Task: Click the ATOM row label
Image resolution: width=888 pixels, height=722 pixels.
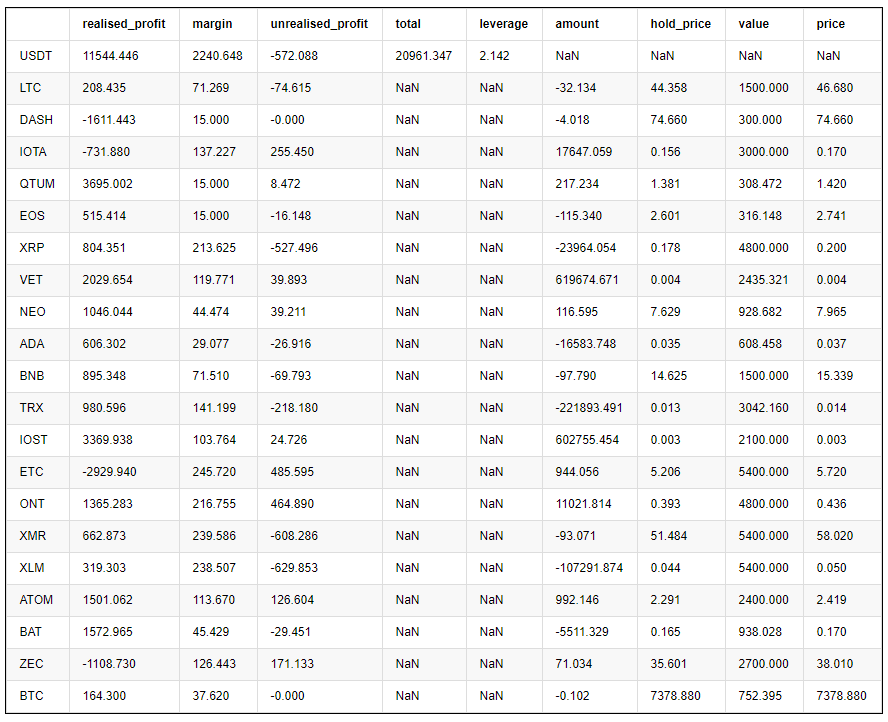Action: point(36,600)
